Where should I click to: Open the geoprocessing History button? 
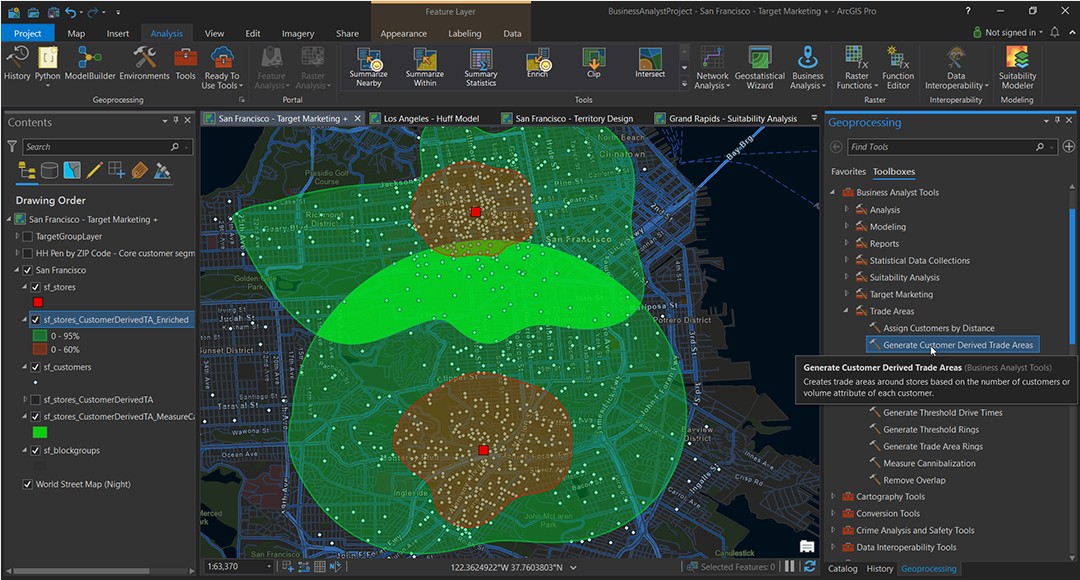tap(17, 63)
